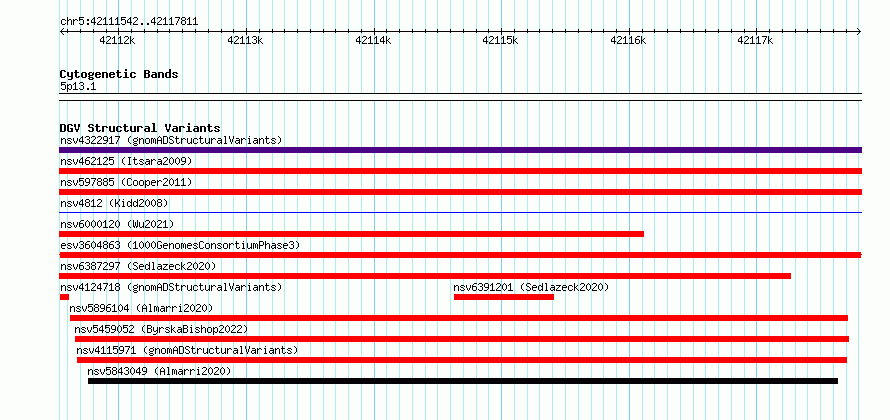This screenshot has height=420, width=890.
Task: Click the chr5:42111542..42117811 region label
Action: pos(129,22)
